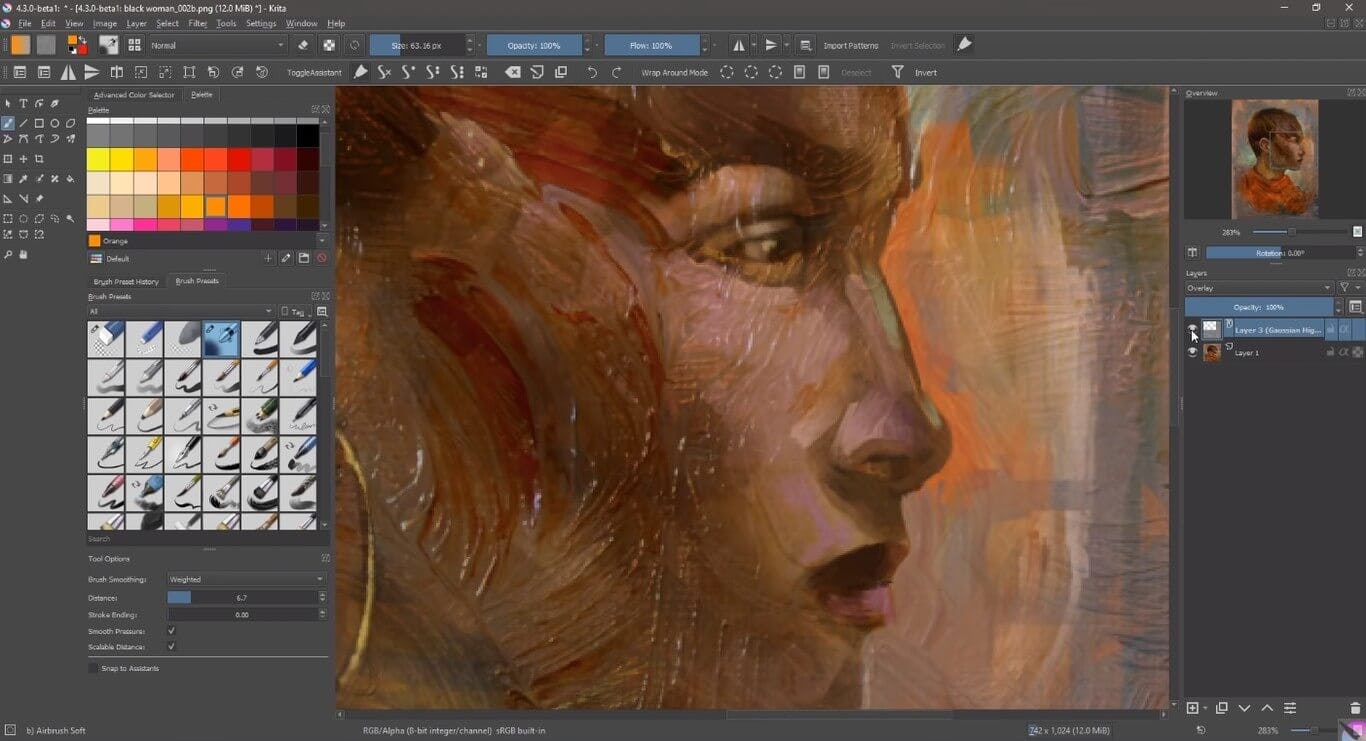Click the brush Opacity slider in toolbar
Screen dimensions: 1366x741
534,45
